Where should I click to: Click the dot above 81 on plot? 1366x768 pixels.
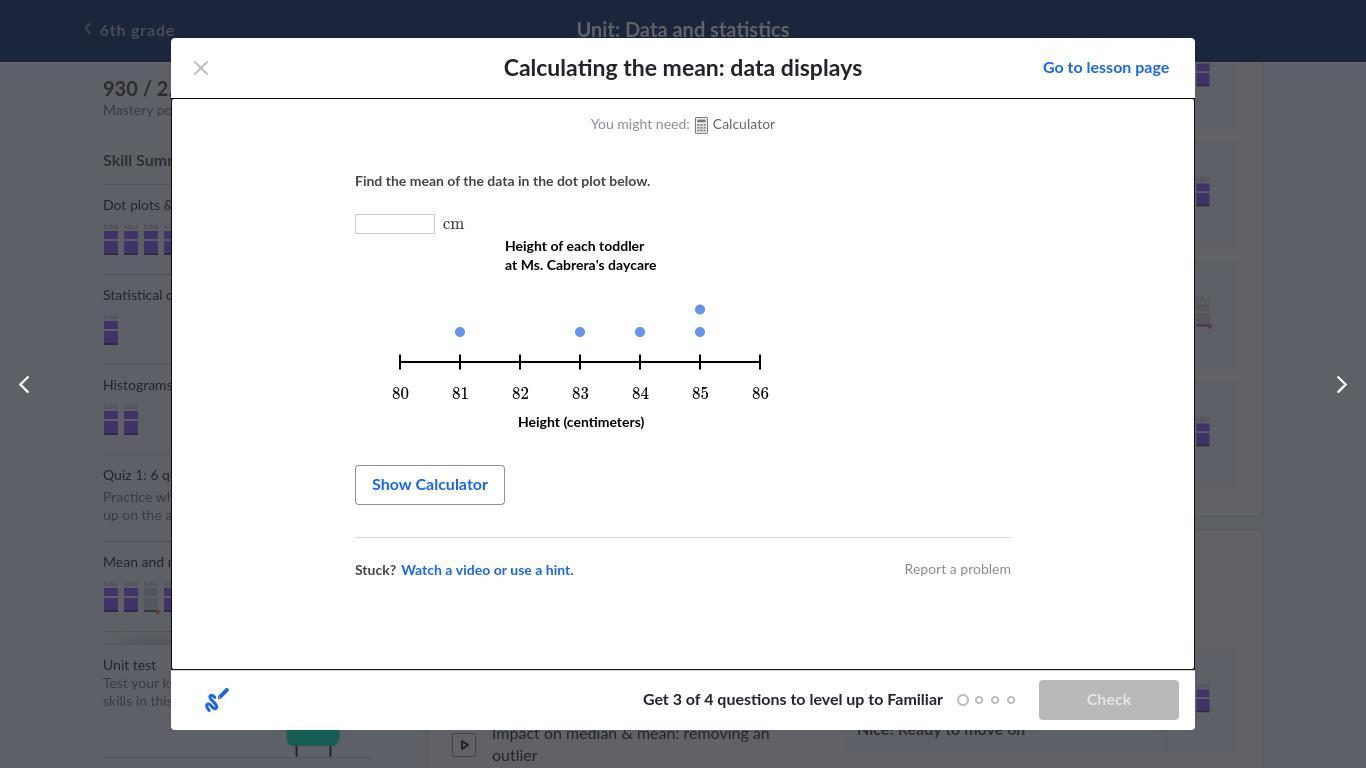460,332
